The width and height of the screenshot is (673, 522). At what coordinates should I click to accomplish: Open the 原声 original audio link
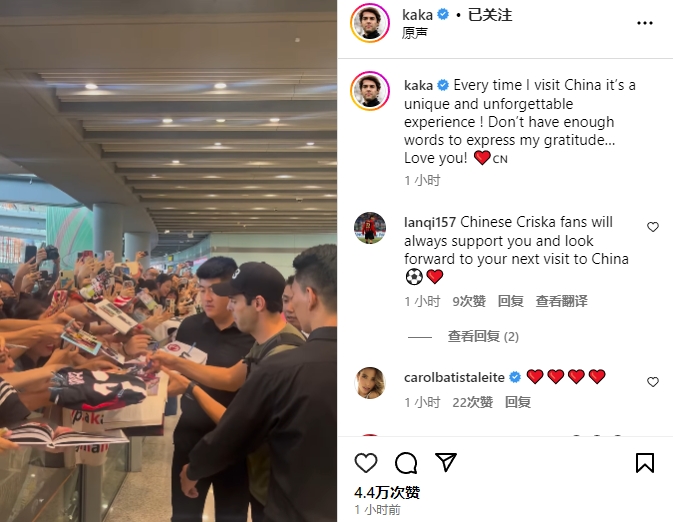coord(415,33)
